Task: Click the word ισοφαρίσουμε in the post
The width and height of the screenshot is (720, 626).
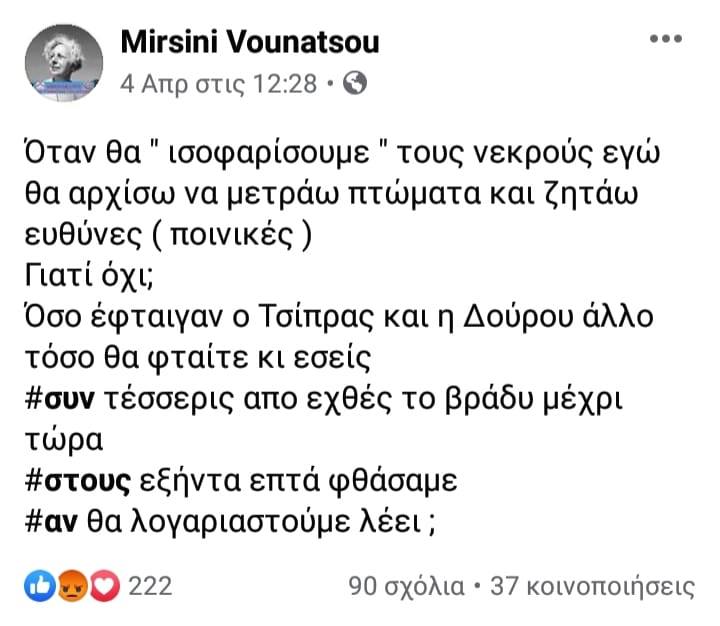Action: coord(270,153)
